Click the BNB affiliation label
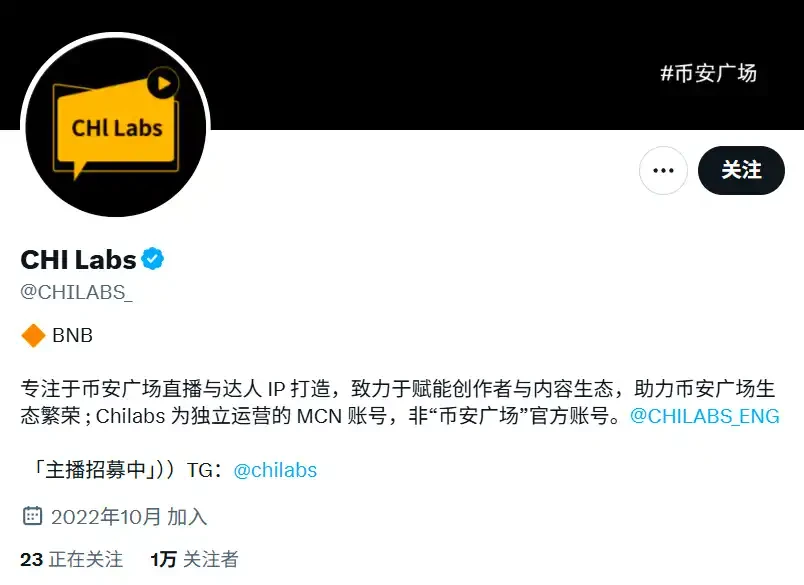The height and width of the screenshot is (585, 804). (x=72, y=335)
